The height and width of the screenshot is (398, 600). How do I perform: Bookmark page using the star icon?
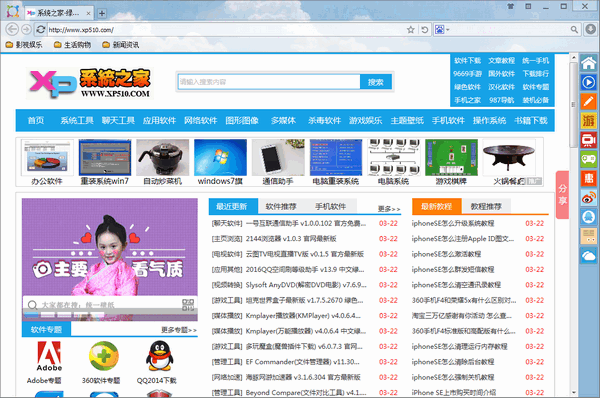click(411, 29)
